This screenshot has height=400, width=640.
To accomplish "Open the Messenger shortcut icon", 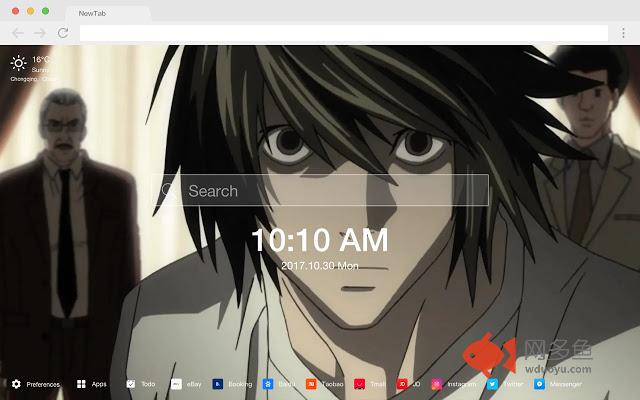I will pos(539,384).
